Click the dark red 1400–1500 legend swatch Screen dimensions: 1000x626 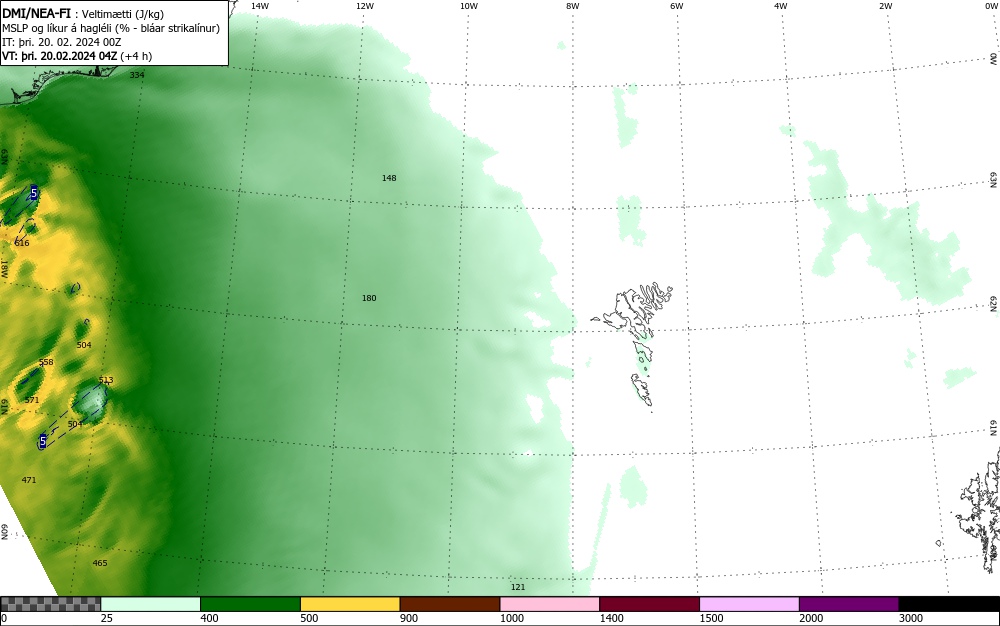pos(649,604)
